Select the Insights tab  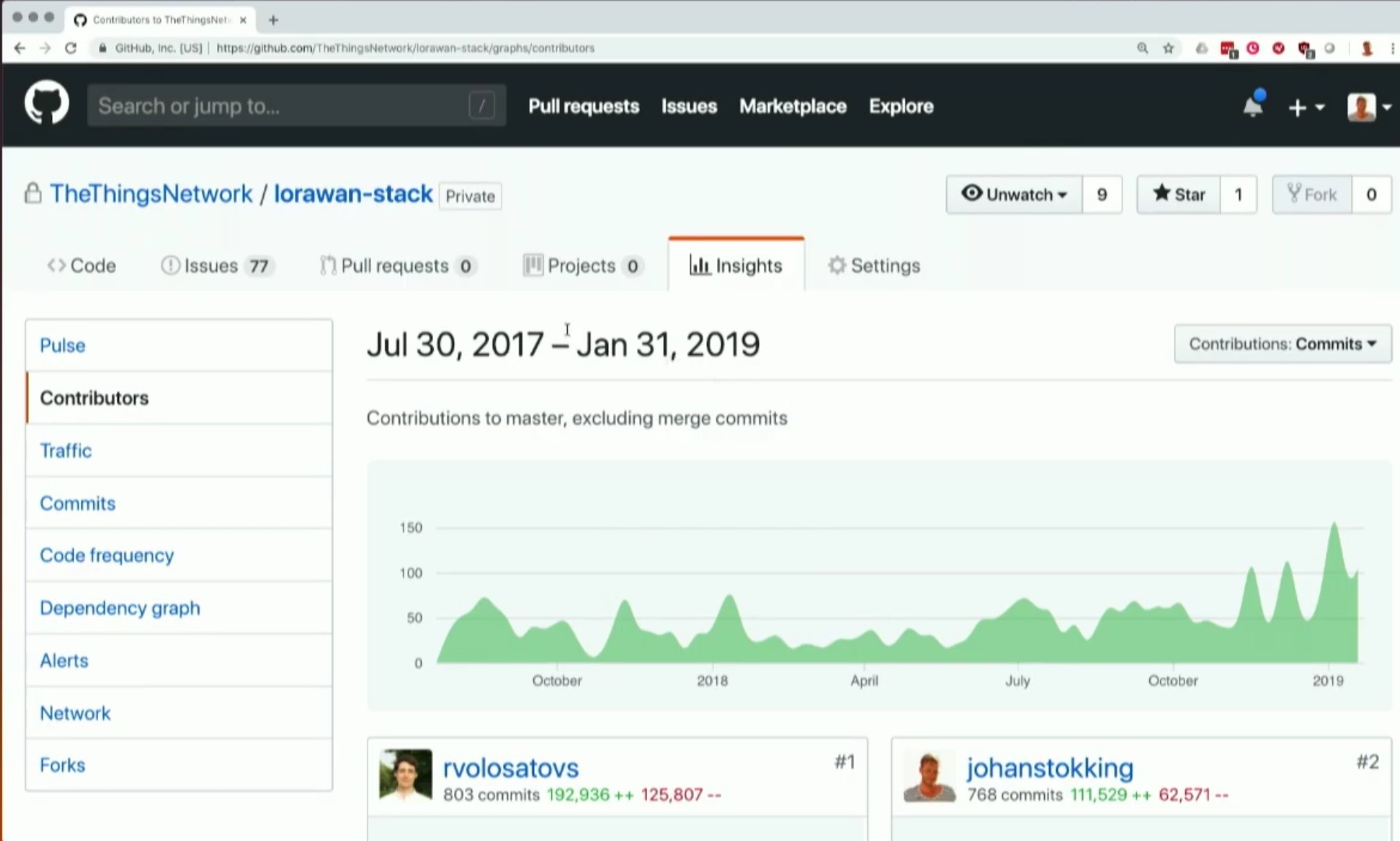[x=736, y=266]
